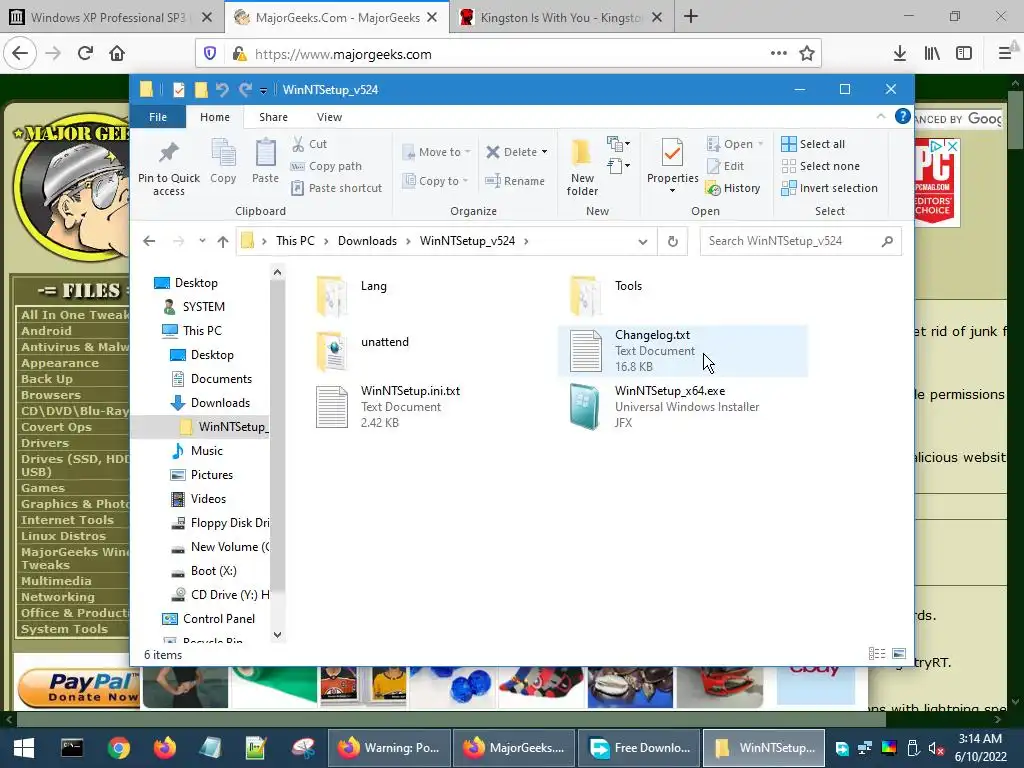Screen dimensions: 1024x768
Task: Click the Refresh button in address bar
Action: 673,242
